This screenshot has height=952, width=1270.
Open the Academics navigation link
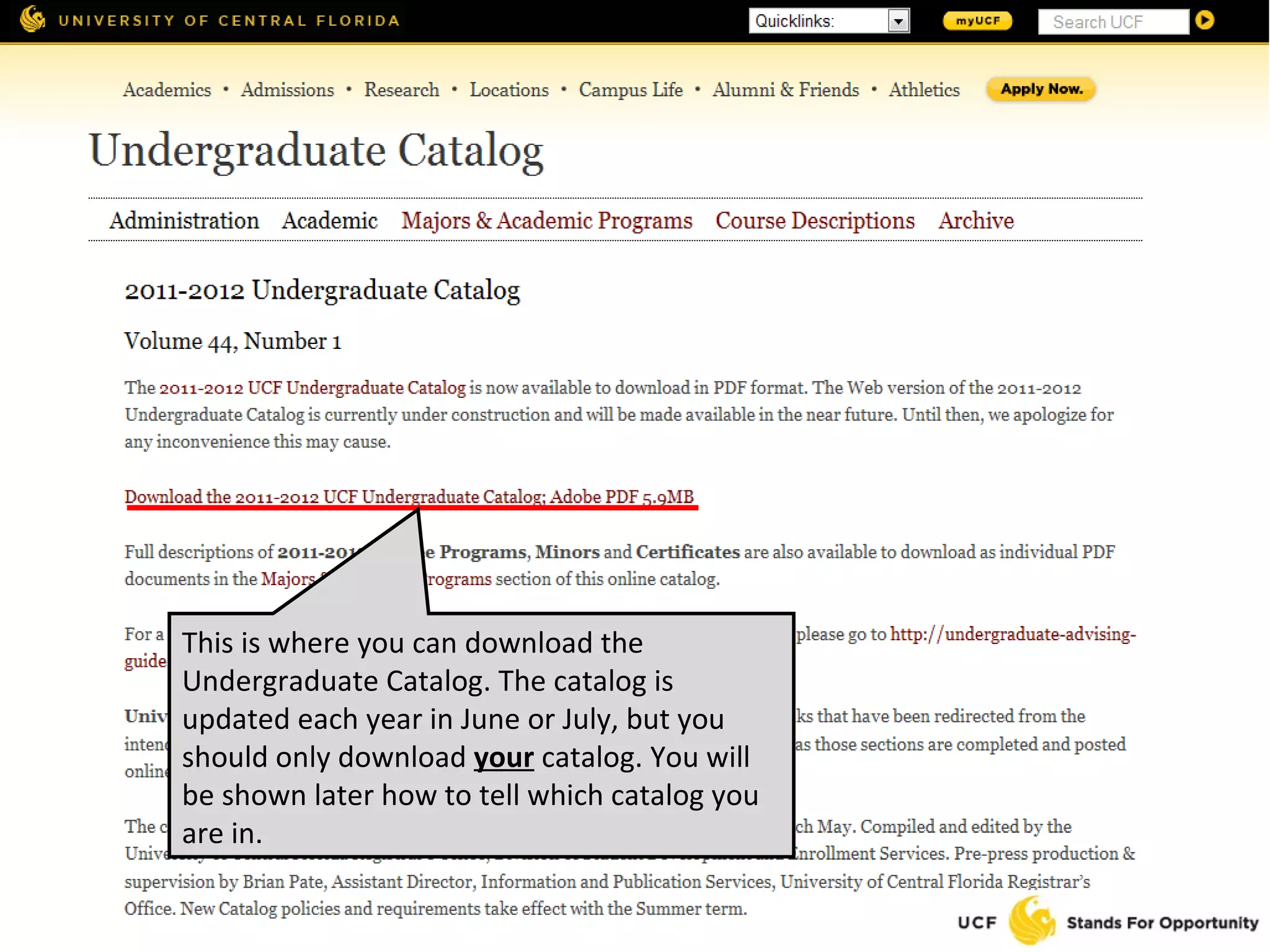pos(167,90)
